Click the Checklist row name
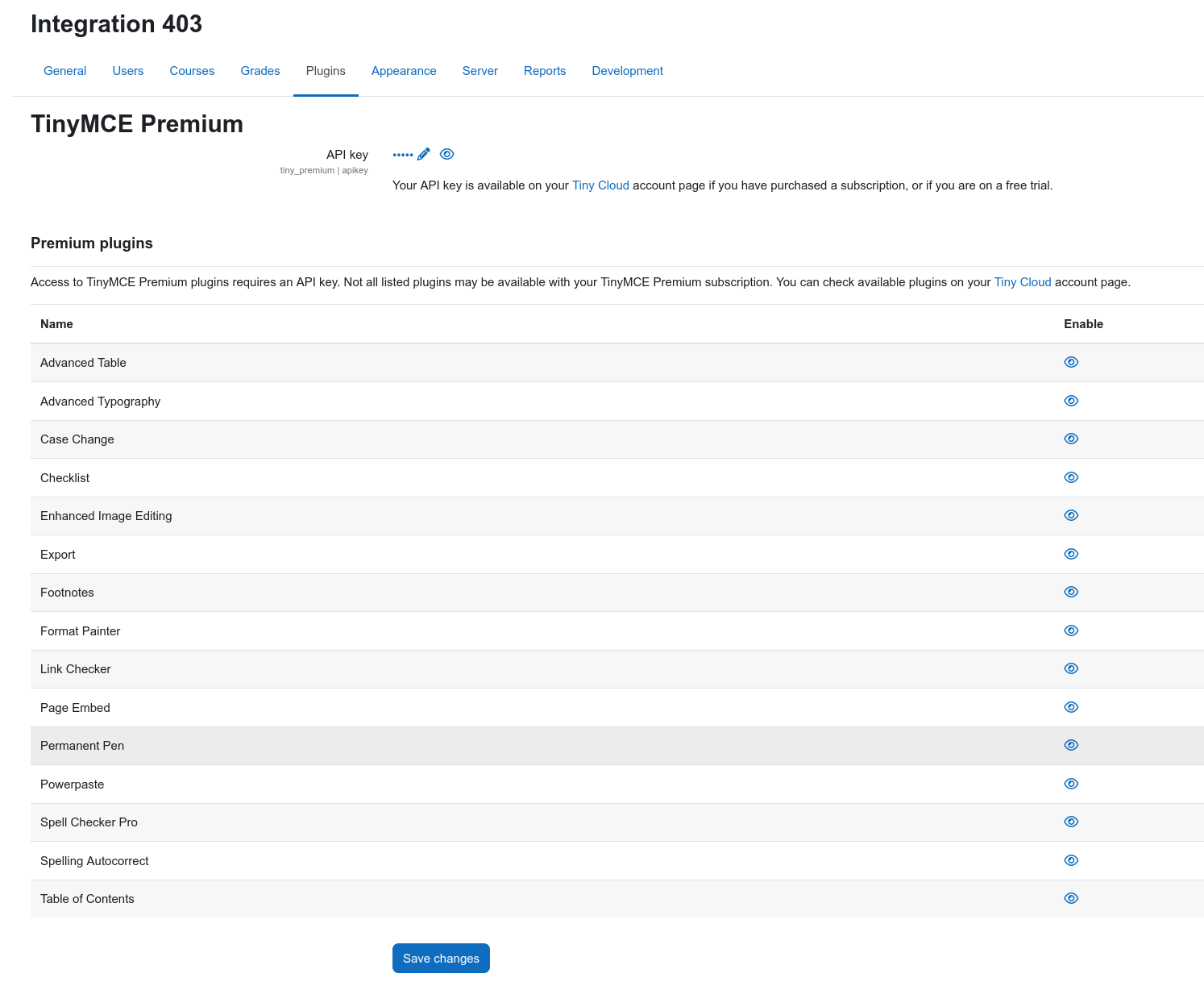 click(64, 478)
